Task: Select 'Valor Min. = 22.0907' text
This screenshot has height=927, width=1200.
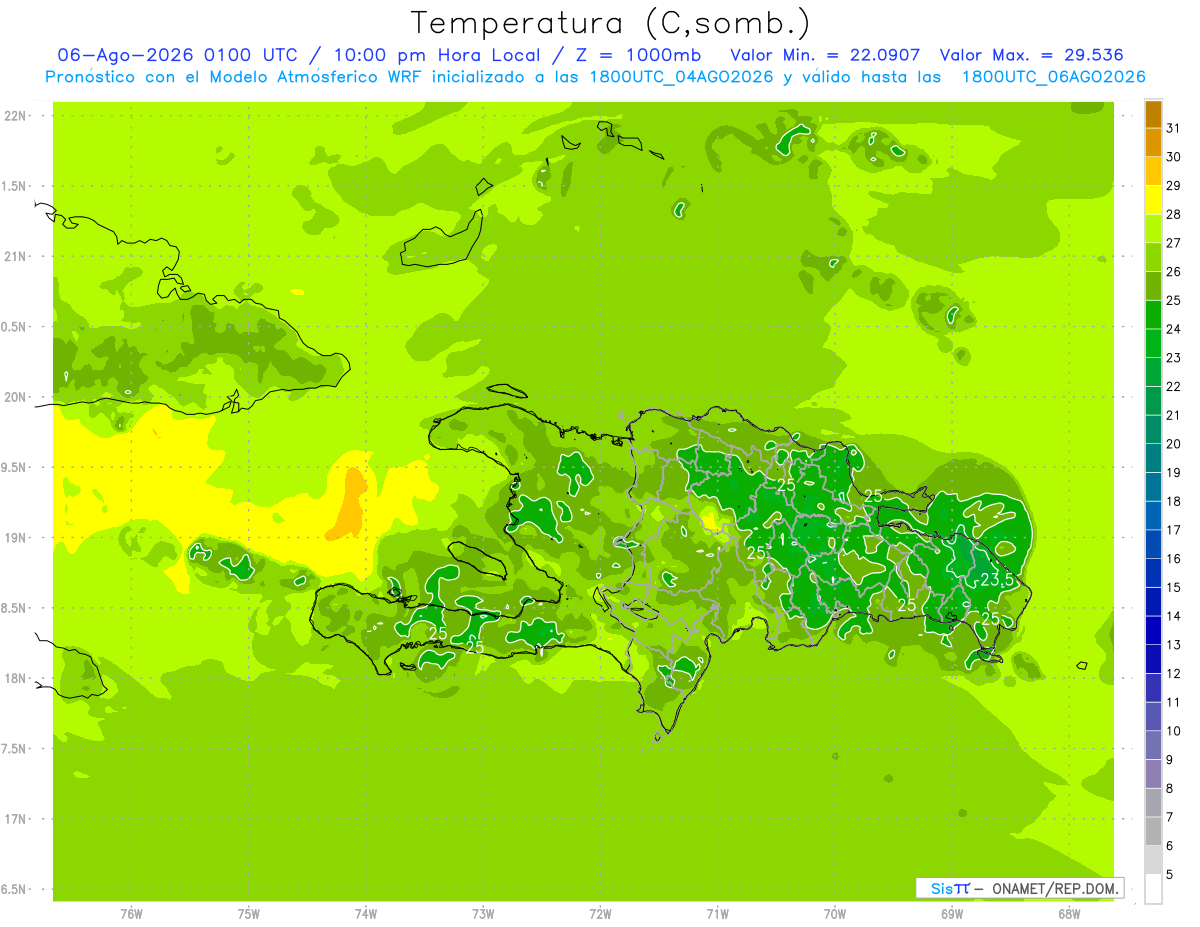Action: [x=825, y=55]
